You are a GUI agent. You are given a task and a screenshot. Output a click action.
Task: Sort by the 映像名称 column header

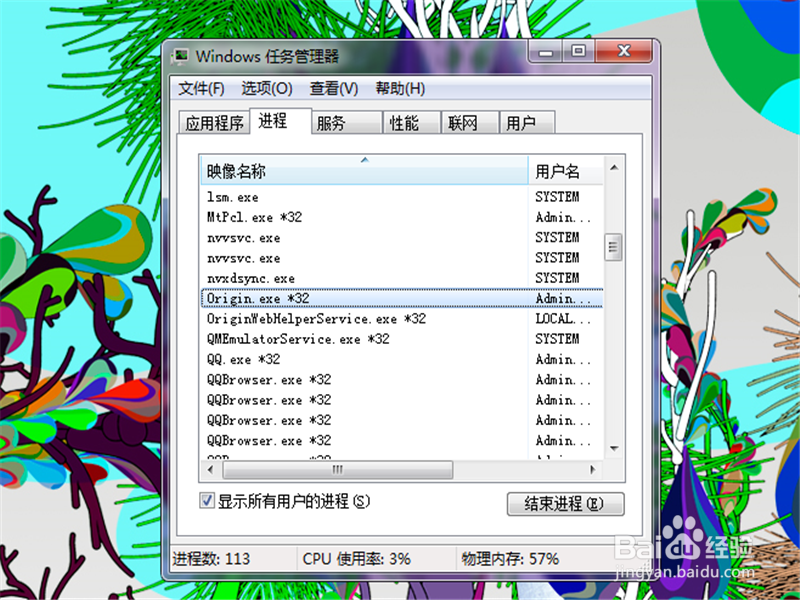click(364, 171)
